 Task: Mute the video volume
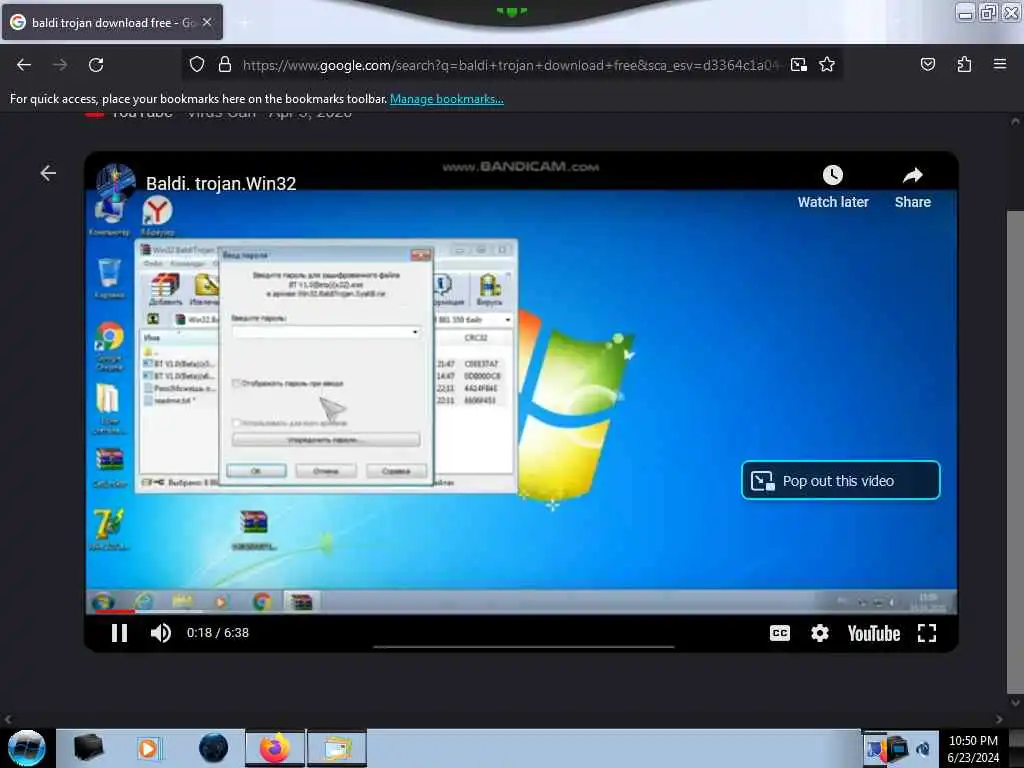tap(161, 633)
